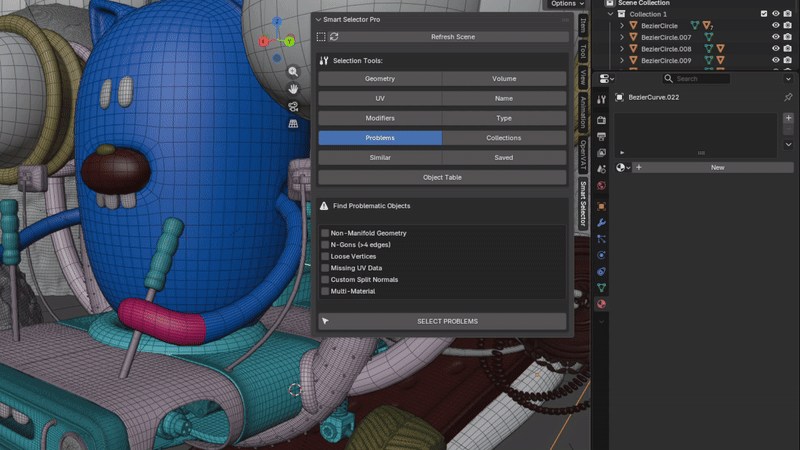Image resolution: width=800 pixels, height=450 pixels.
Task: Expand the materials list via the small play arrow
Action: point(622,153)
